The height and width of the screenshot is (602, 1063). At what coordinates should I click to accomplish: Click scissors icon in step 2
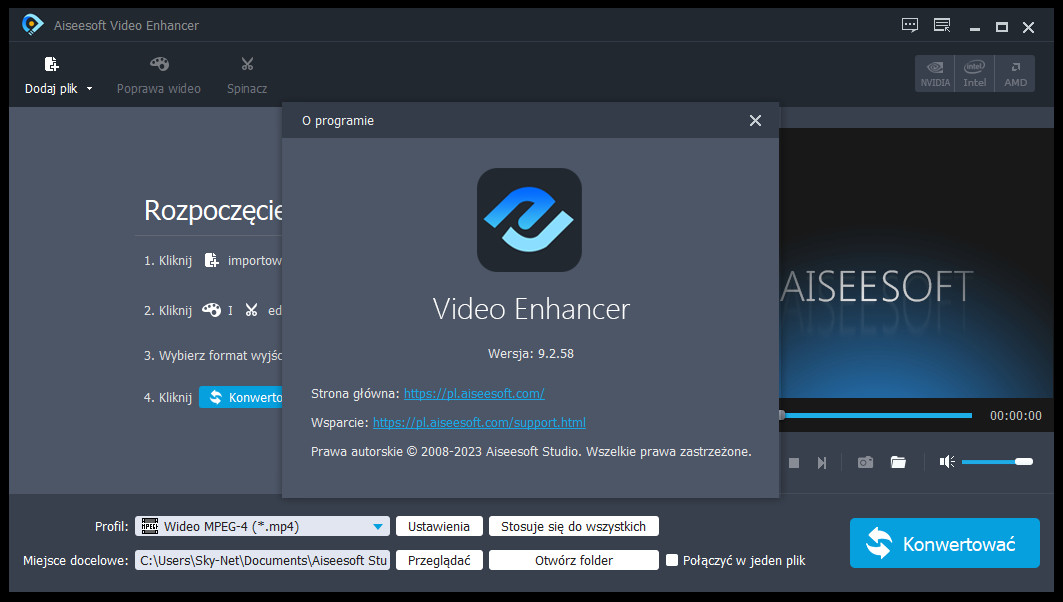(252, 310)
